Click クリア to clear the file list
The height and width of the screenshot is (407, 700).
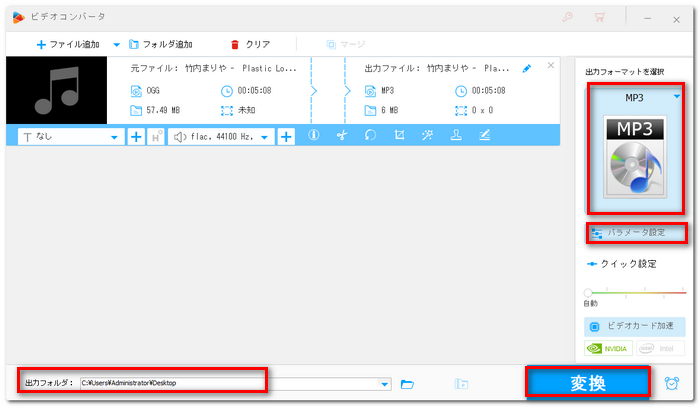click(250, 45)
